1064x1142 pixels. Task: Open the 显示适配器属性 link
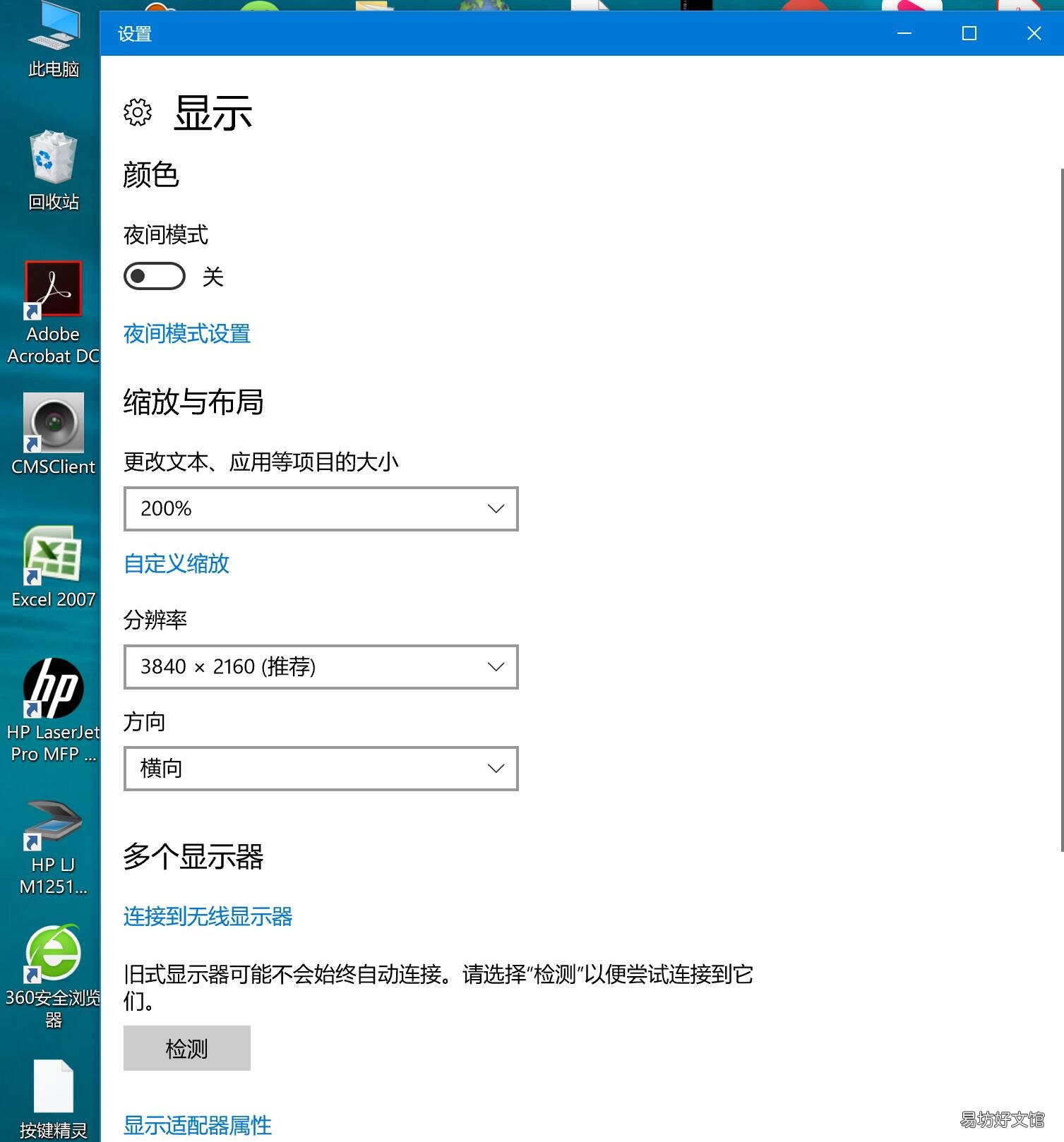click(x=198, y=1125)
